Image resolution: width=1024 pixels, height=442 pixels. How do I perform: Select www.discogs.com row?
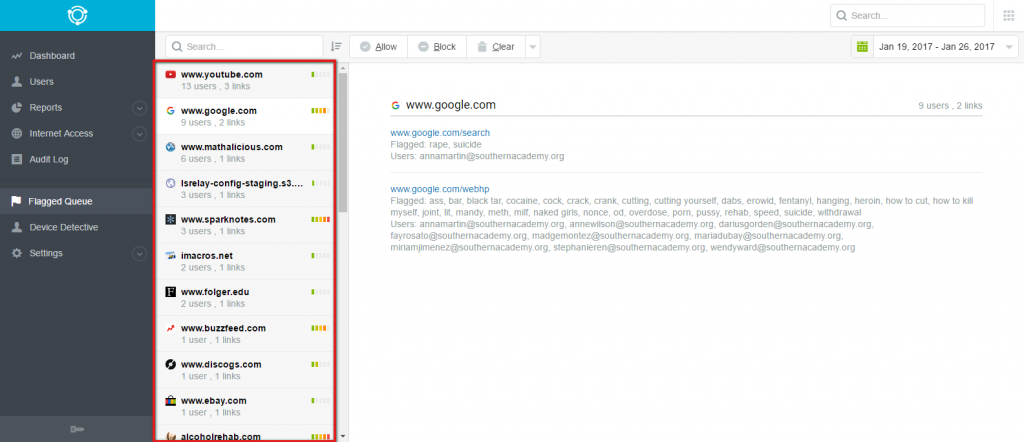[246, 370]
